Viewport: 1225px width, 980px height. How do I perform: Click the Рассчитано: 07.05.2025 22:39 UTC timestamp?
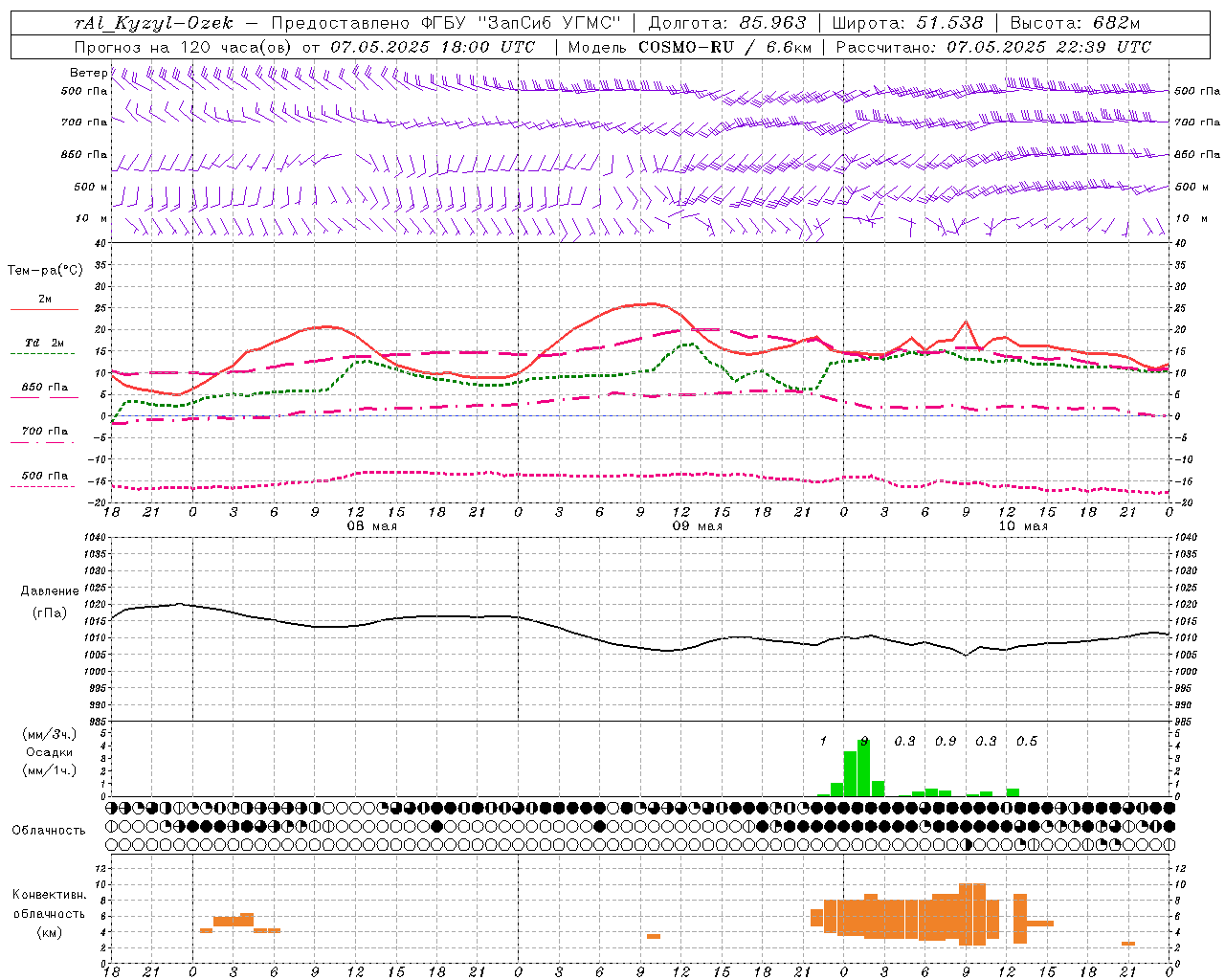[993, 47]
